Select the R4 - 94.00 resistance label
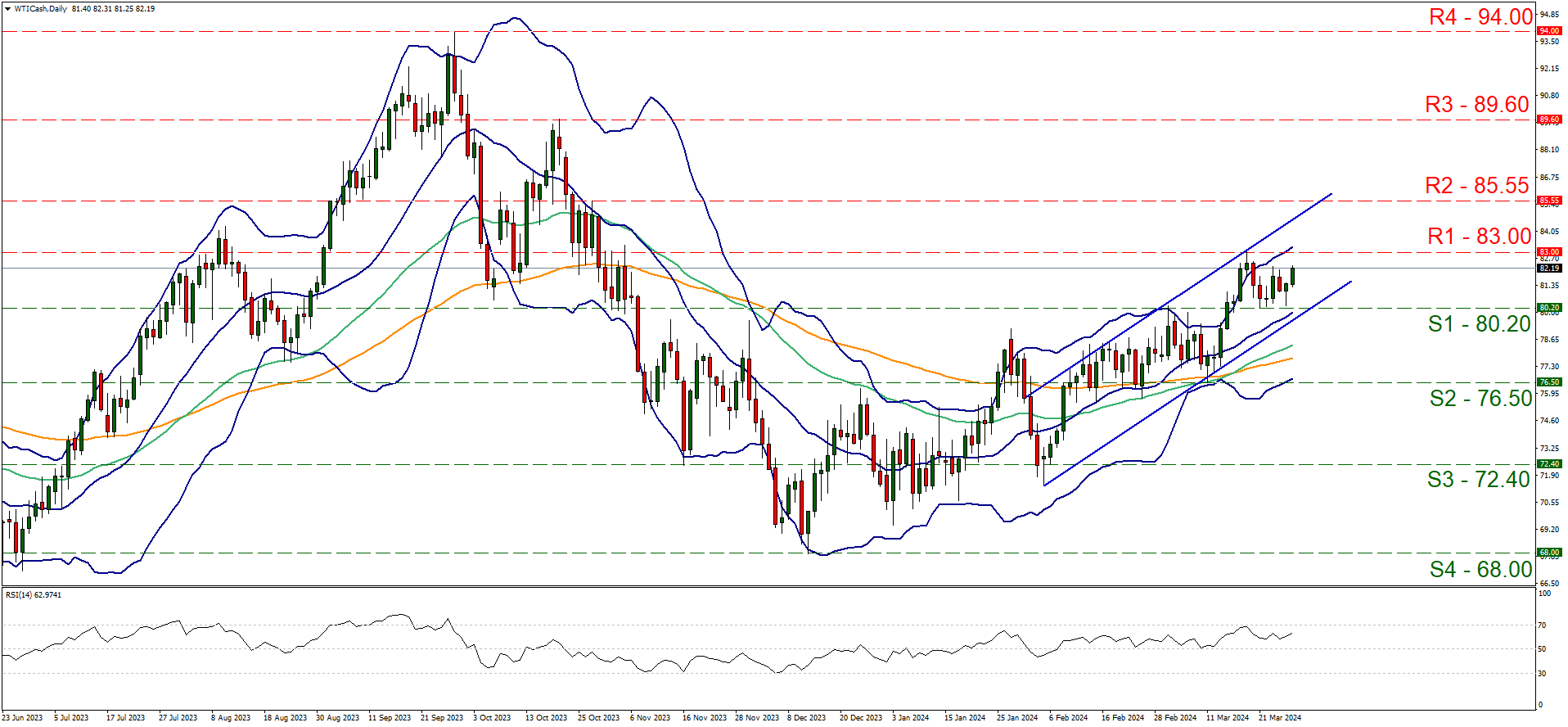Image resolution: width=1568 pixels, height=727 pixels. click(x=1480, y=17)
